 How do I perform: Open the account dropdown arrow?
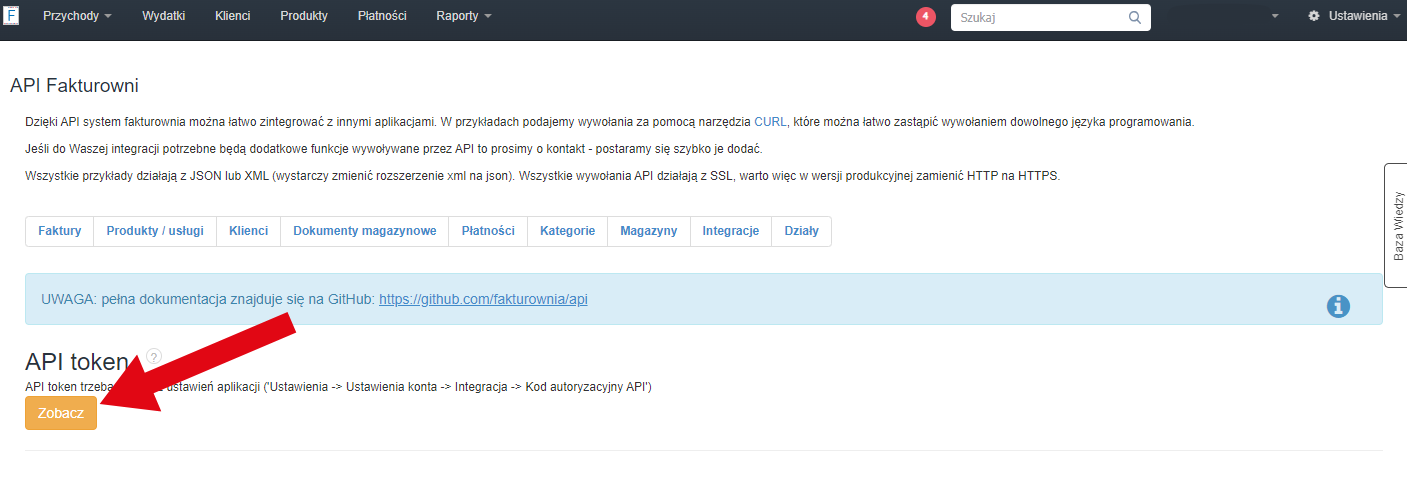coord(1275,17)
